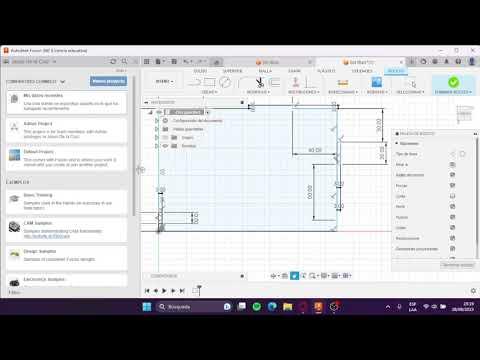
Task: Open Windows Start menu
Action: (147, 307)
